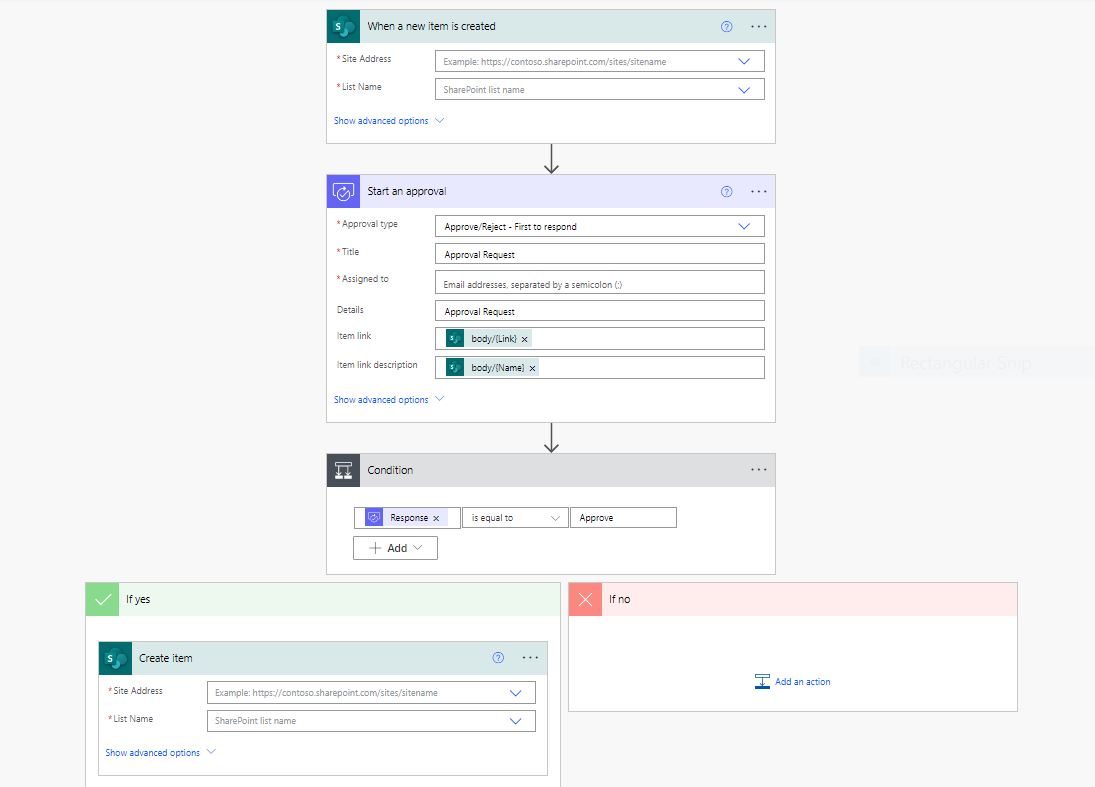1095x787 pixels.
Task: Open Create item Site Address dropdown
Action: coord(515,693)
